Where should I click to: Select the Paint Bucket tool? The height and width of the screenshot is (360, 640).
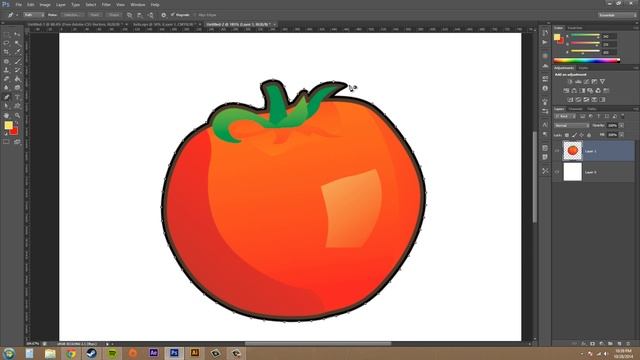point(17,79)
